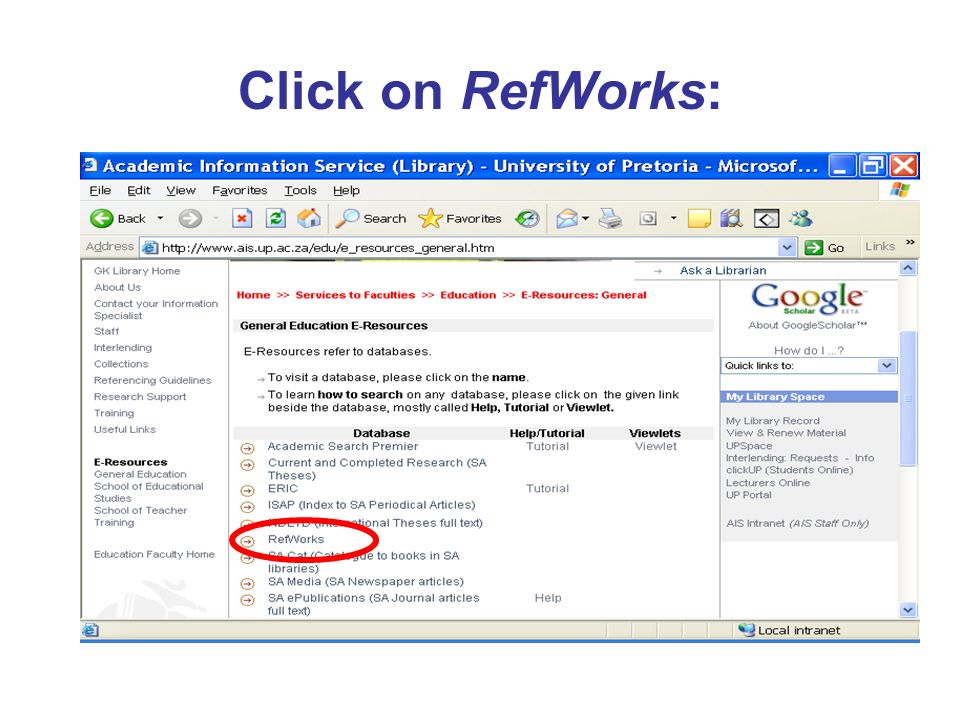The image size is (960, 720).
Task: Click the Home icon in toolbar
Action: coord(309,218)
